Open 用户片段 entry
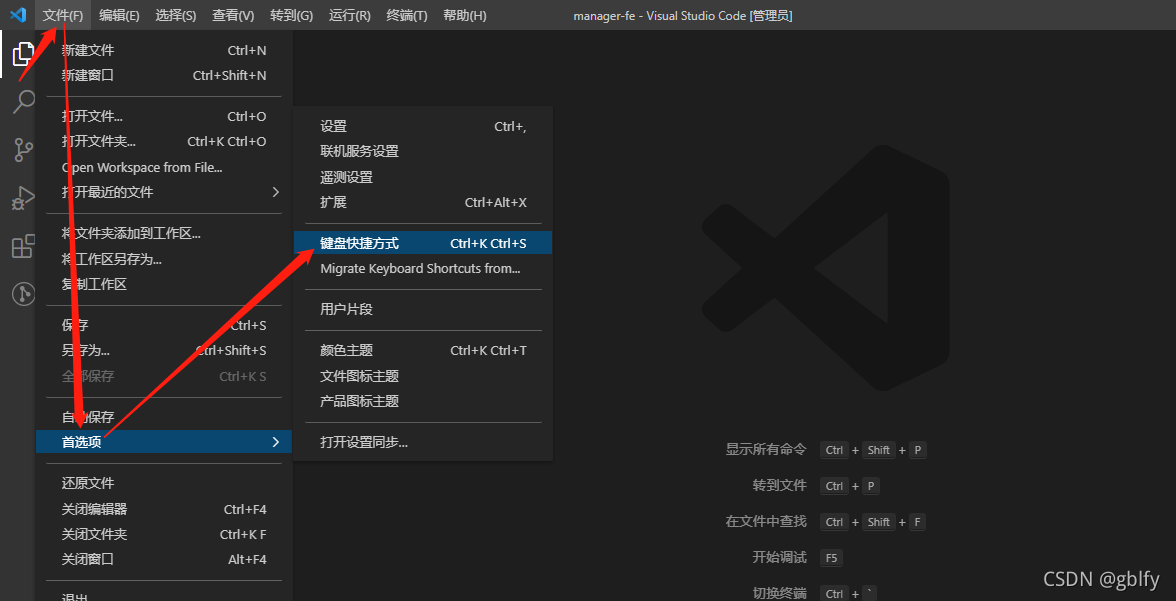This screenshot has width=1176, height=601. 423,309
